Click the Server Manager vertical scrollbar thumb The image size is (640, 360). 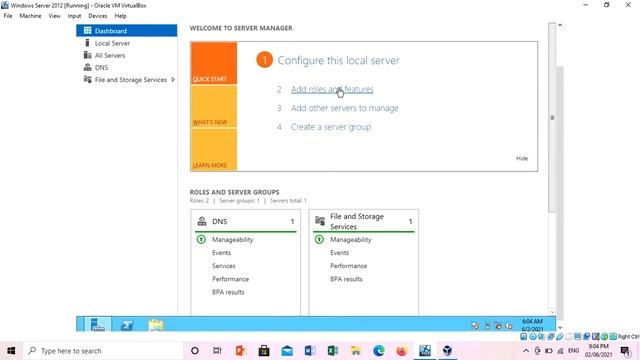click(x=552, y=118)
